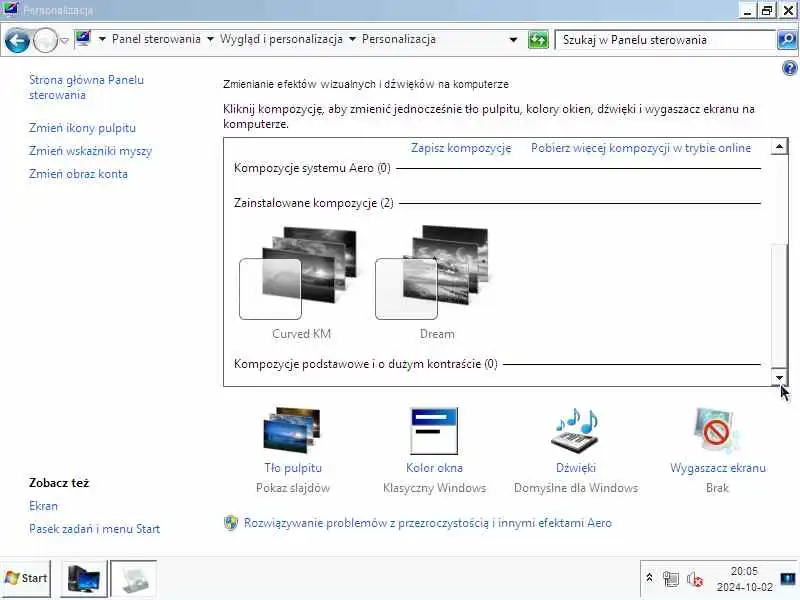Click the Personalizacja window taskbar button
Viewport: 800px width, 600px height.
pyautogui.click(x=134, y=579)
